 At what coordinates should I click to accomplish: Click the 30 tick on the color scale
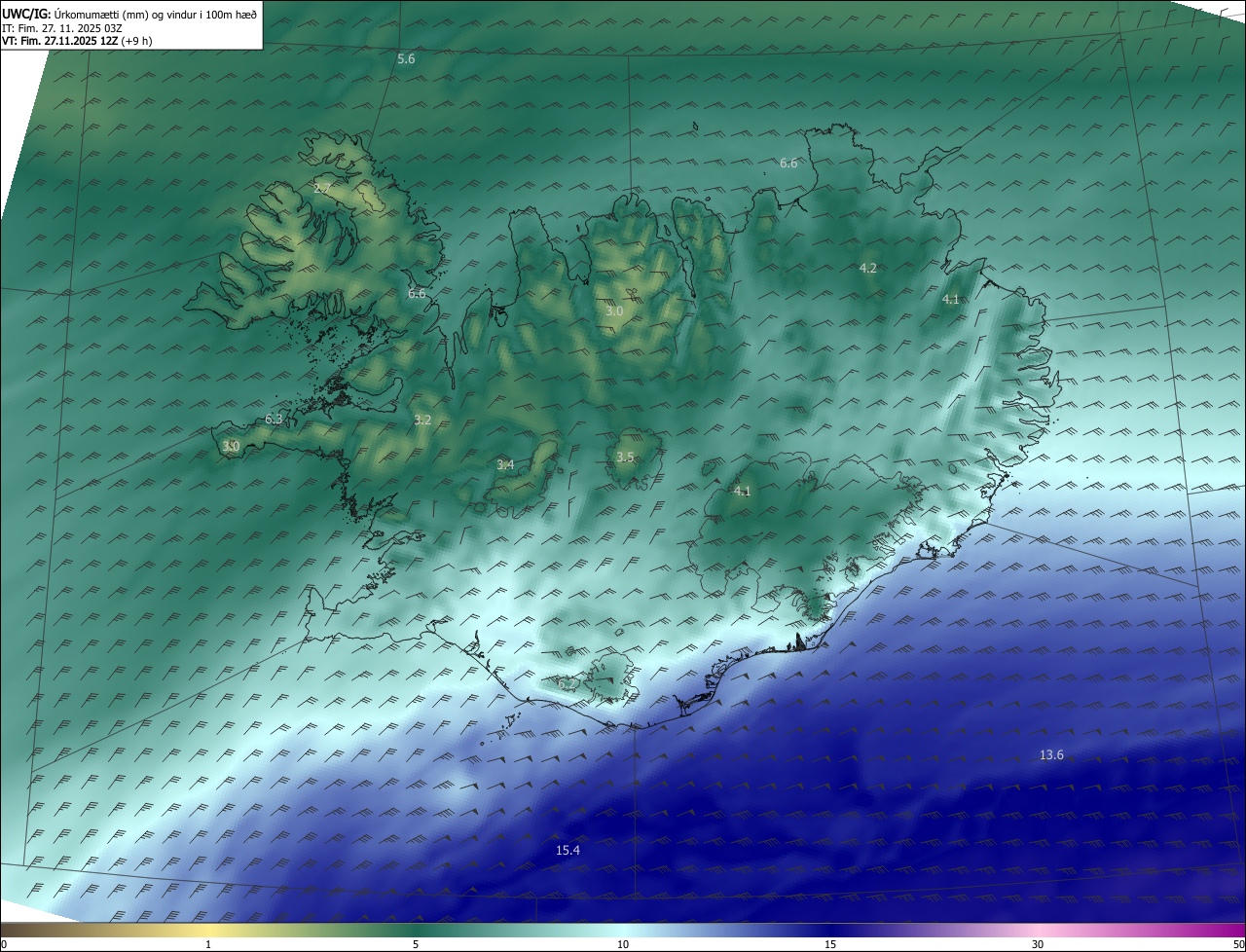(x=1038, y=944)
